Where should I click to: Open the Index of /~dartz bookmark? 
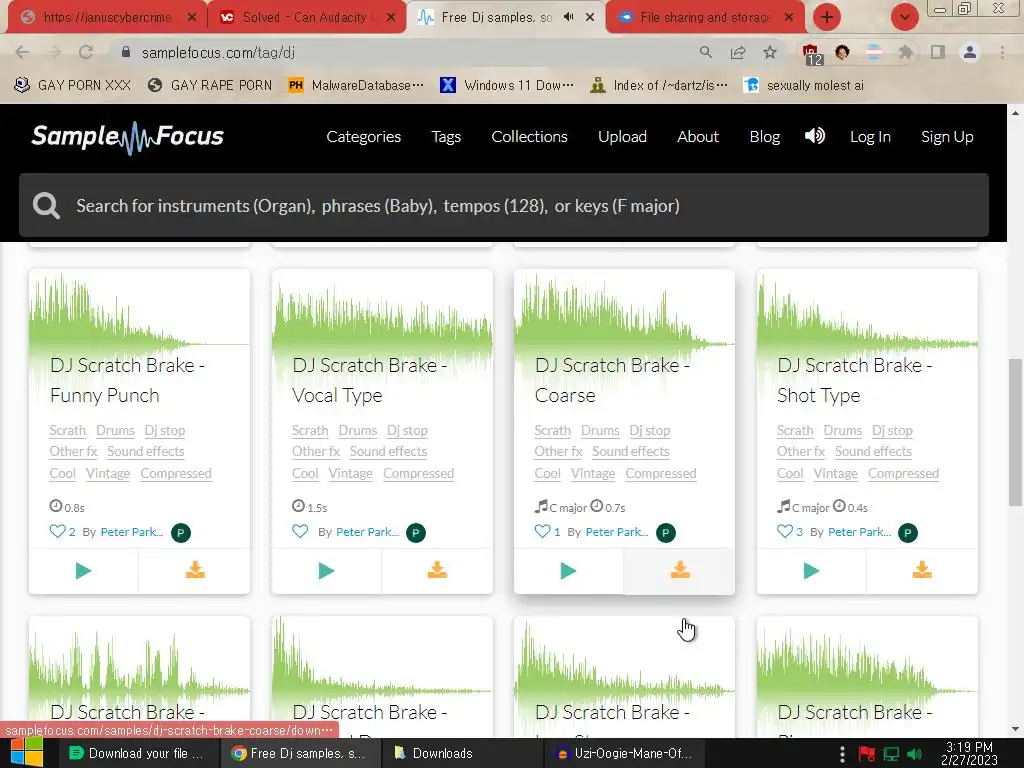tap(658, 85)
